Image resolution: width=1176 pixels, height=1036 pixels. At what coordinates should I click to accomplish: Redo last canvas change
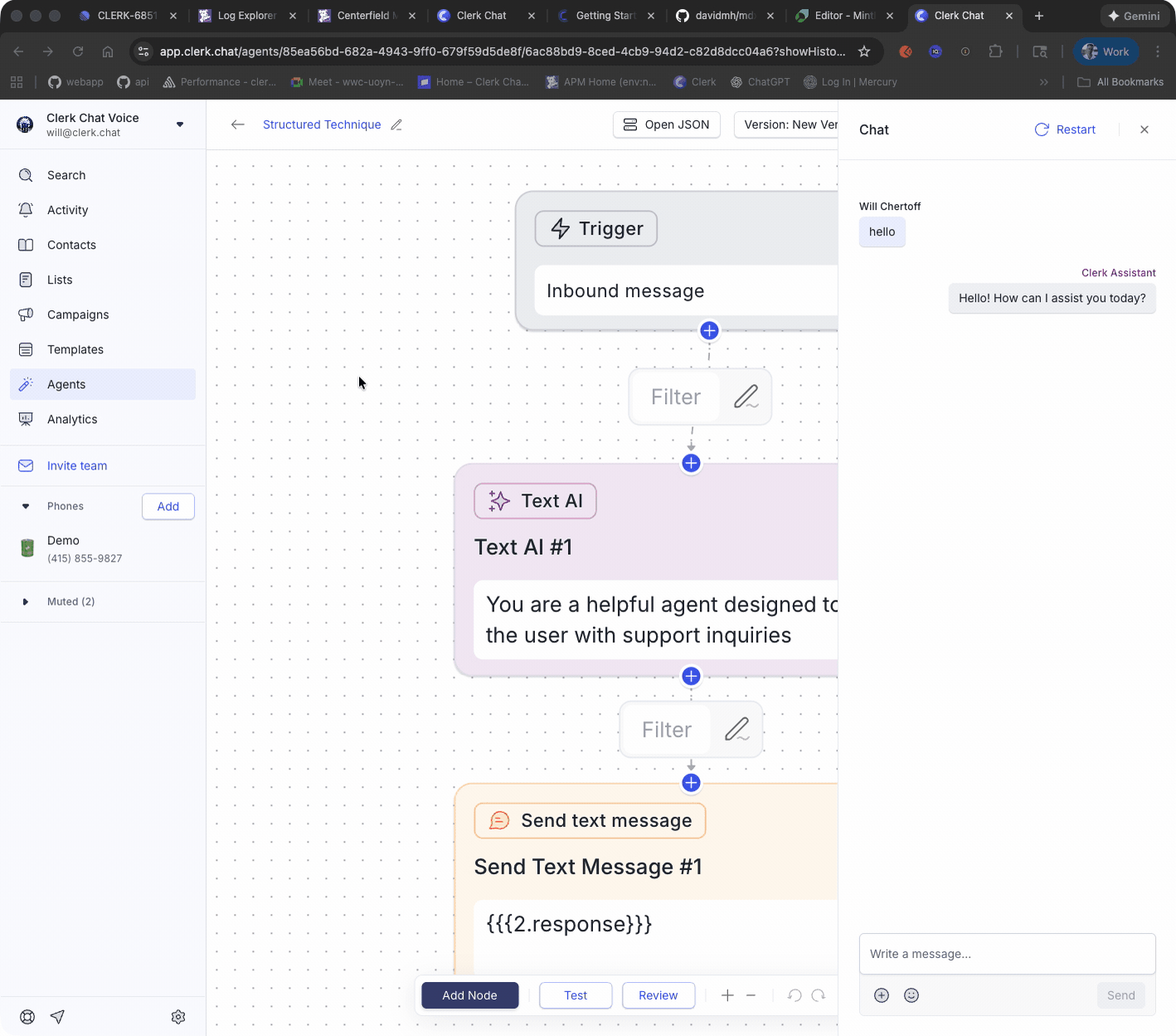[x=819, y=995]
